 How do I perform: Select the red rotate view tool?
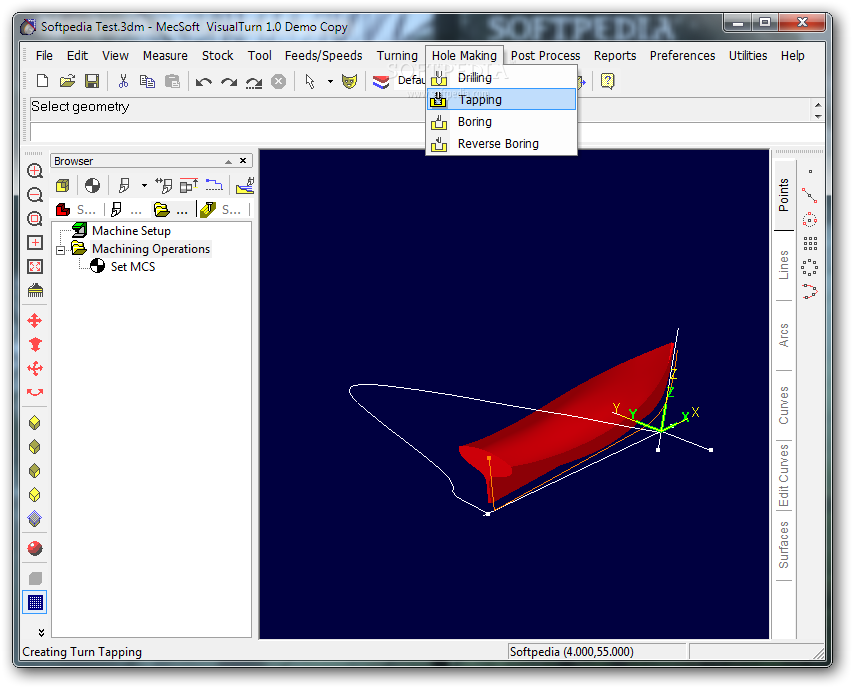35,392
